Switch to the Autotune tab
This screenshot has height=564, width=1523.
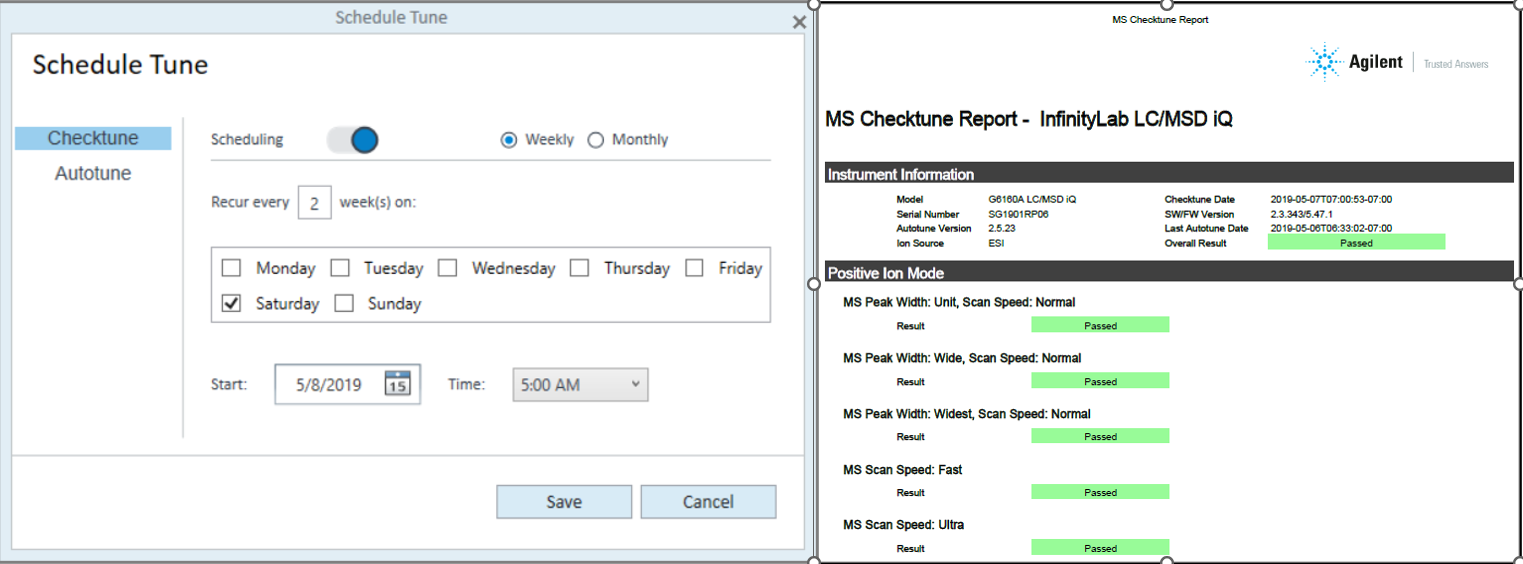click(93, 173)
